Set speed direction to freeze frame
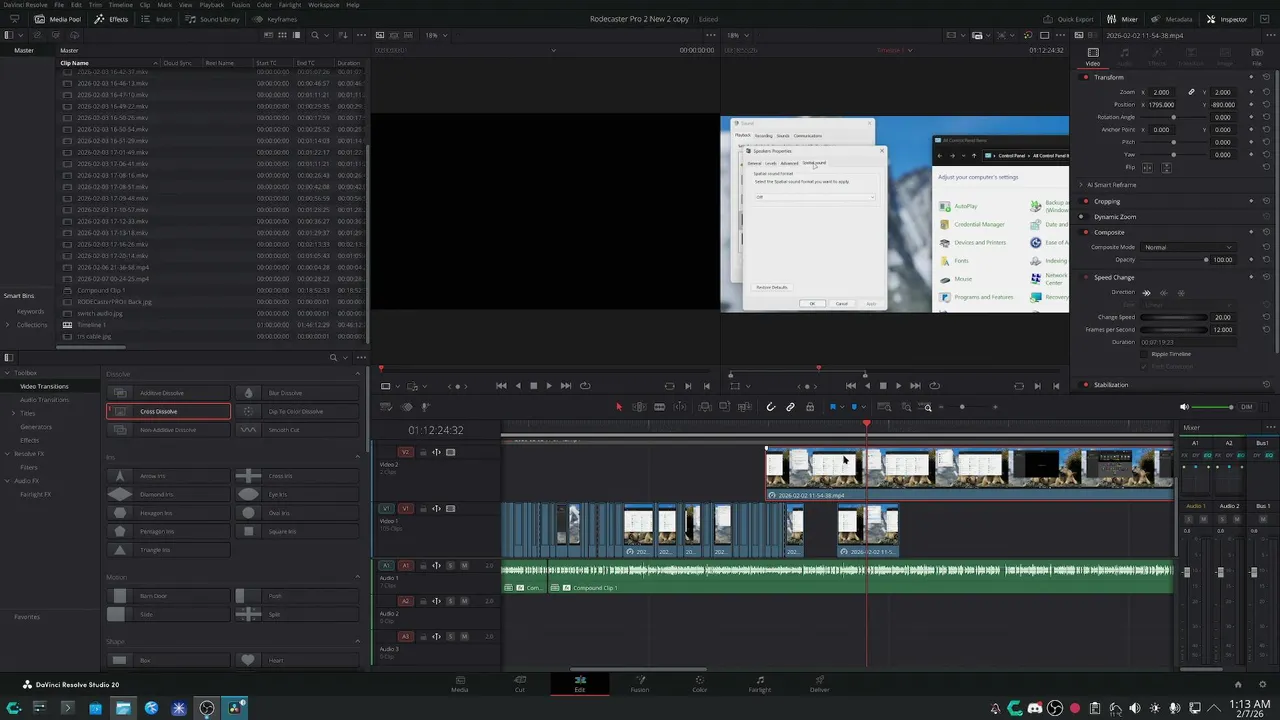This screenshot has width=1280, height=720. (1181, 293)
